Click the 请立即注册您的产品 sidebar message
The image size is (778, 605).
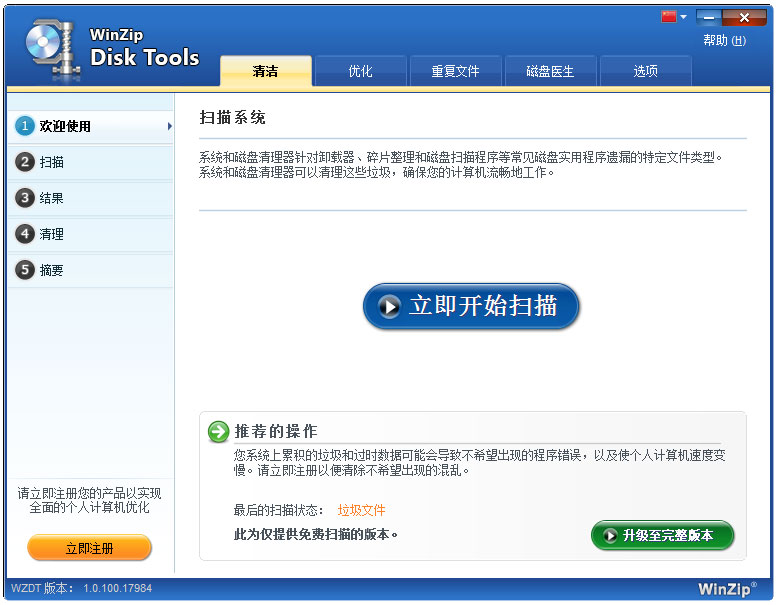click(x=89, y=500)
